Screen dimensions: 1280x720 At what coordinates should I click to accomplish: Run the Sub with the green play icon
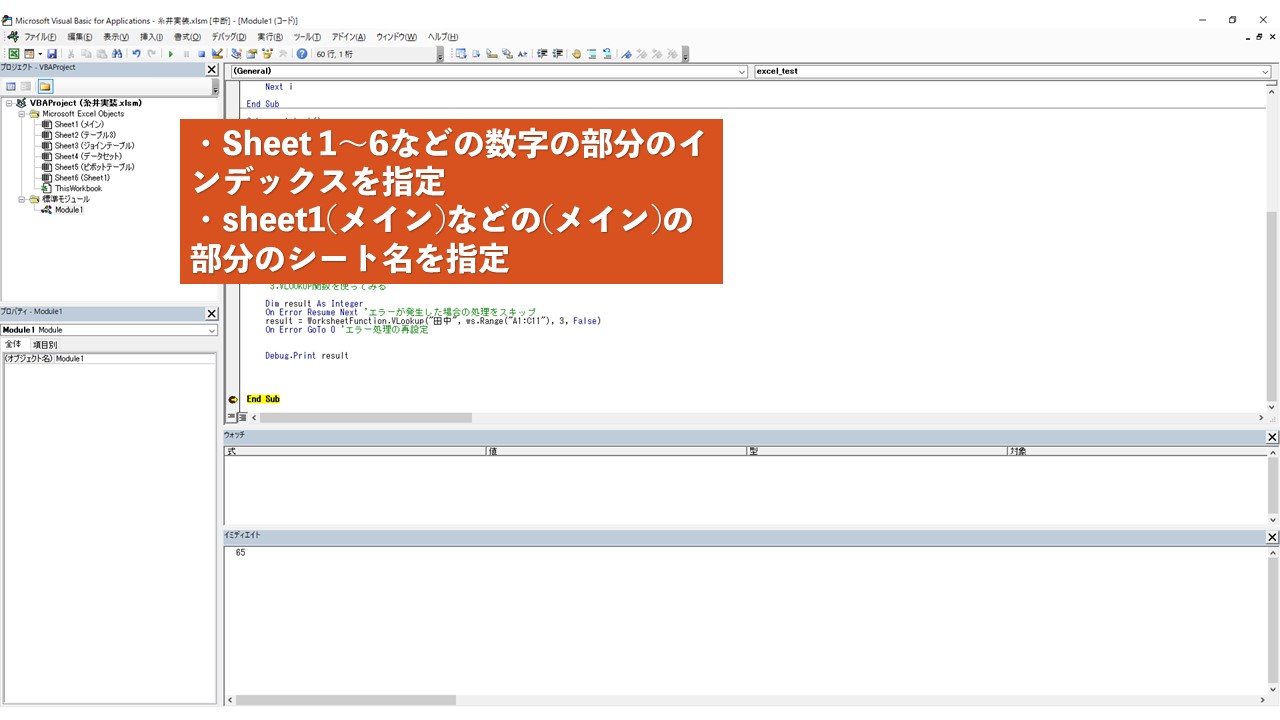click(171, 54)
